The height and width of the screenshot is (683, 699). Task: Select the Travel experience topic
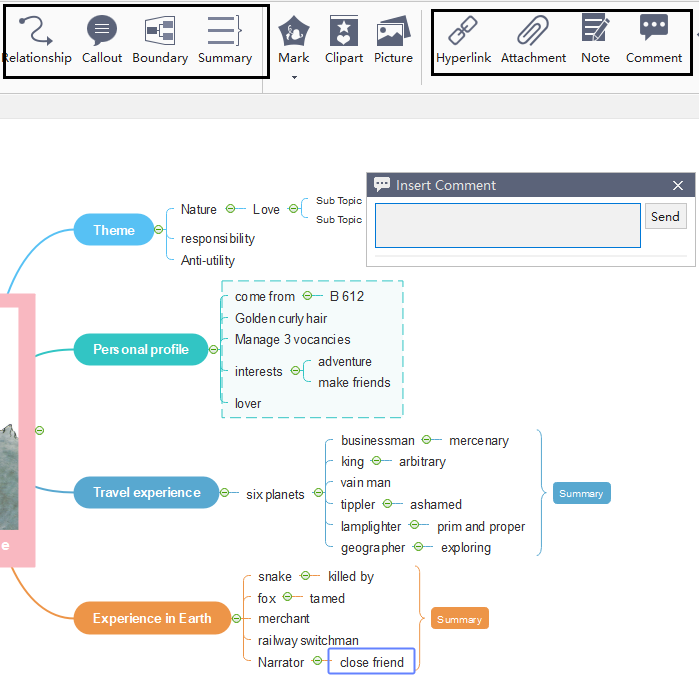[146, 492]
